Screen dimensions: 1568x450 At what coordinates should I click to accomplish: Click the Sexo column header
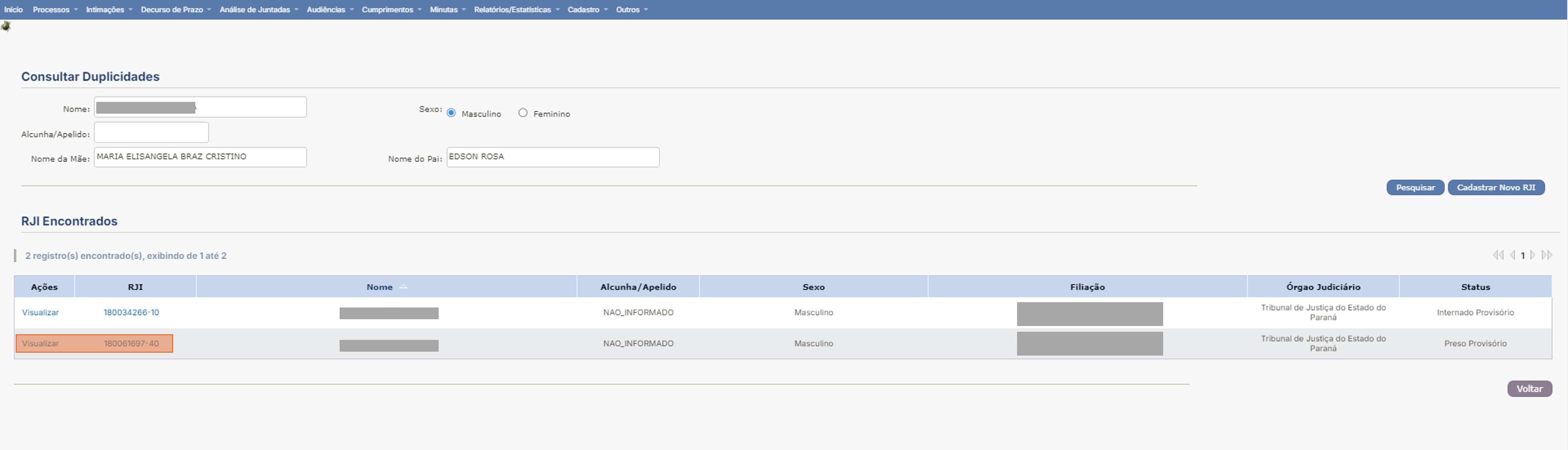(813, 287)
